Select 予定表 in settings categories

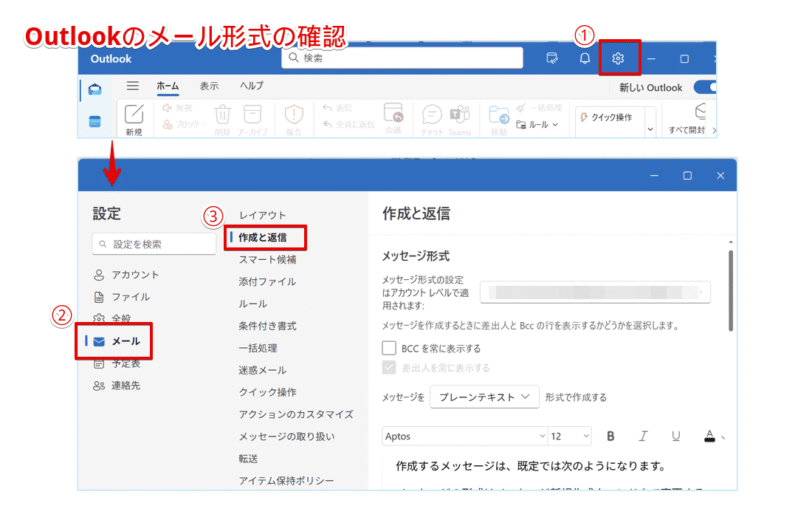[x=117, y=364]
